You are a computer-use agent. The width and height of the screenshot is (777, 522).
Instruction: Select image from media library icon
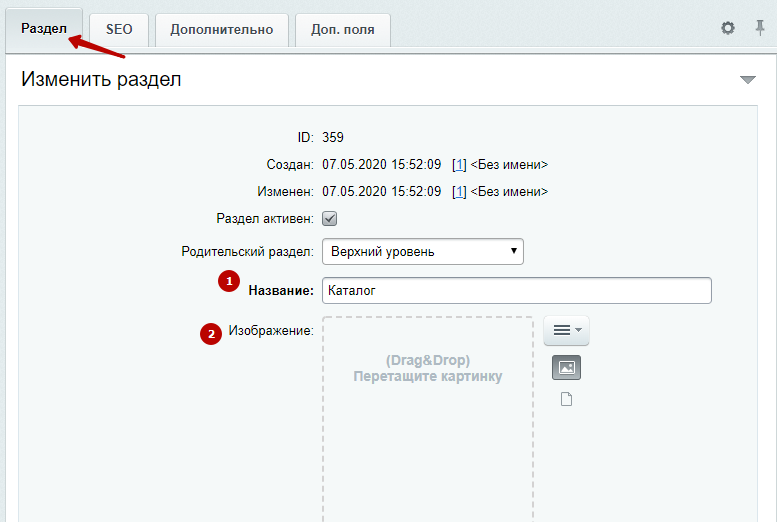pos(566,367)
